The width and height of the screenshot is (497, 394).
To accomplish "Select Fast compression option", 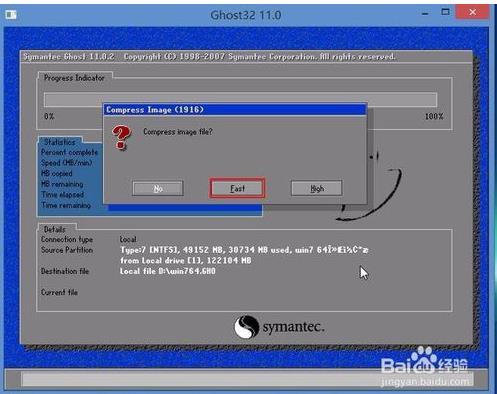I will pos(237,188).
